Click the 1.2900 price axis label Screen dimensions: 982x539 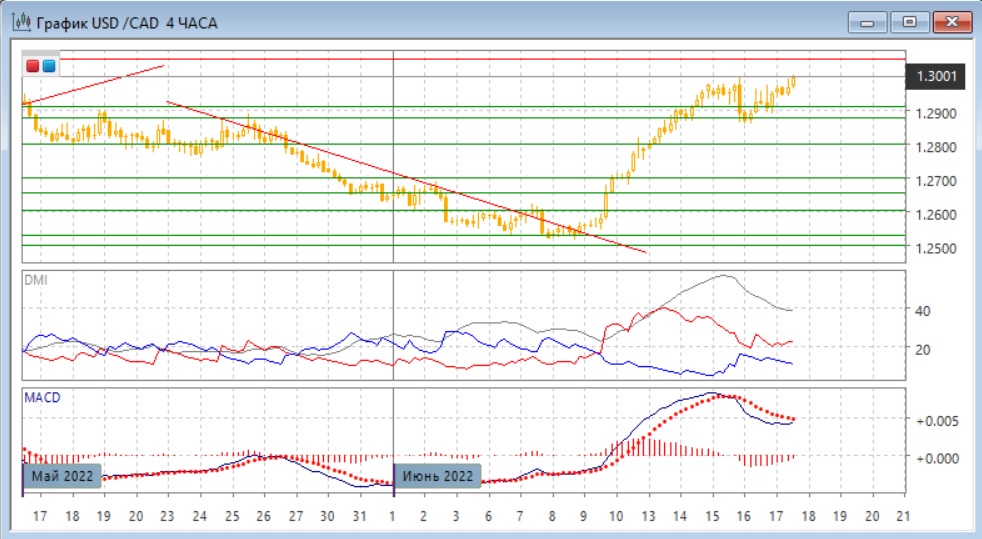tap(936, 113)
